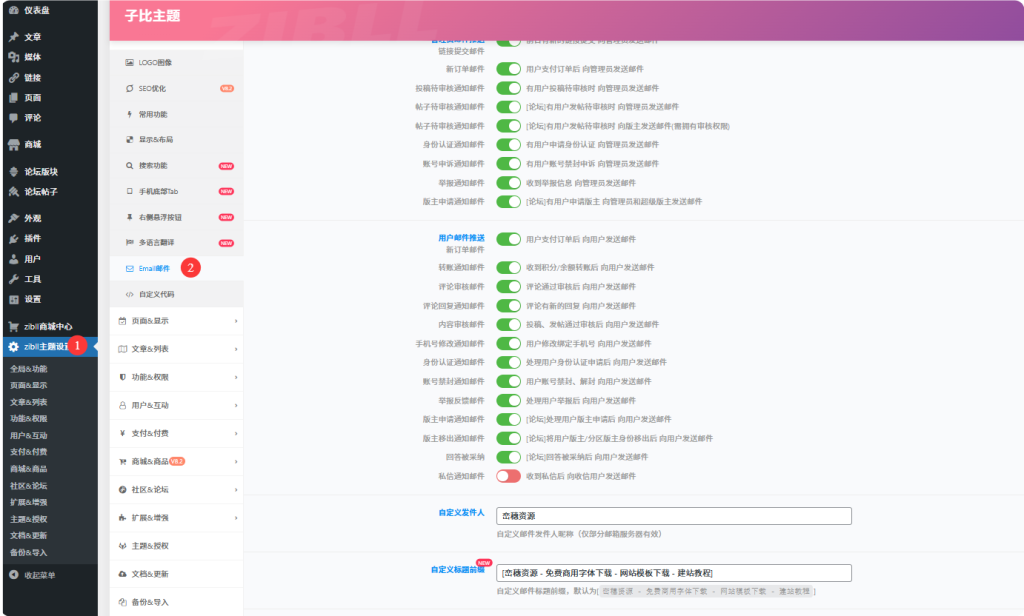Open the 备份&导入 panel item
This screenshot has width=1024, height=616.
176,602
